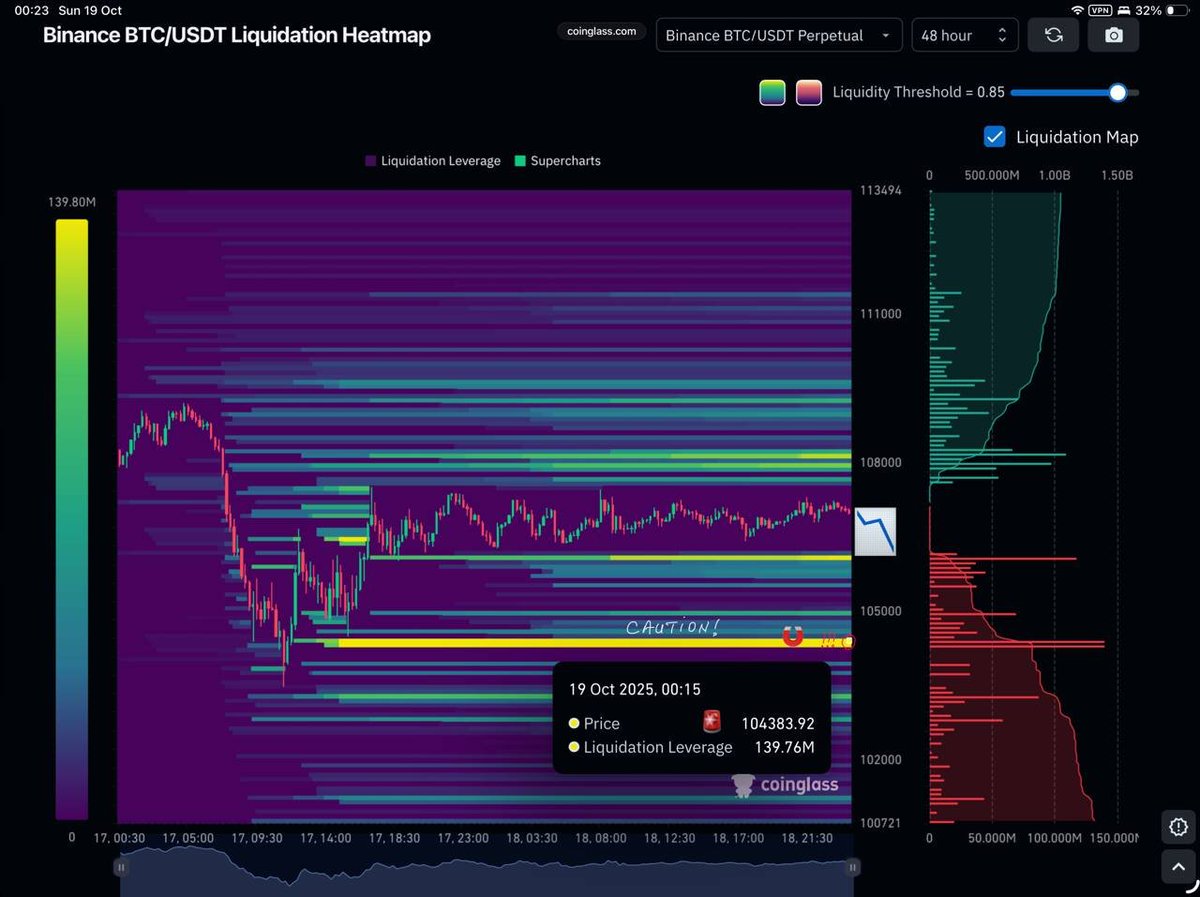Click the 00:23 clock in status bar
This screenshot has width=1200, height=897.
click(30, 10)
